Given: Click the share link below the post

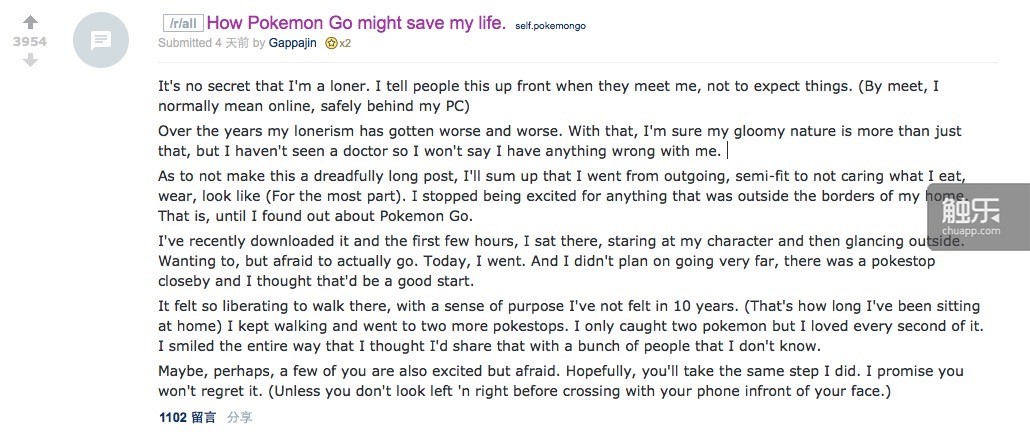Looking at the screenshot, I should [240, 417].
